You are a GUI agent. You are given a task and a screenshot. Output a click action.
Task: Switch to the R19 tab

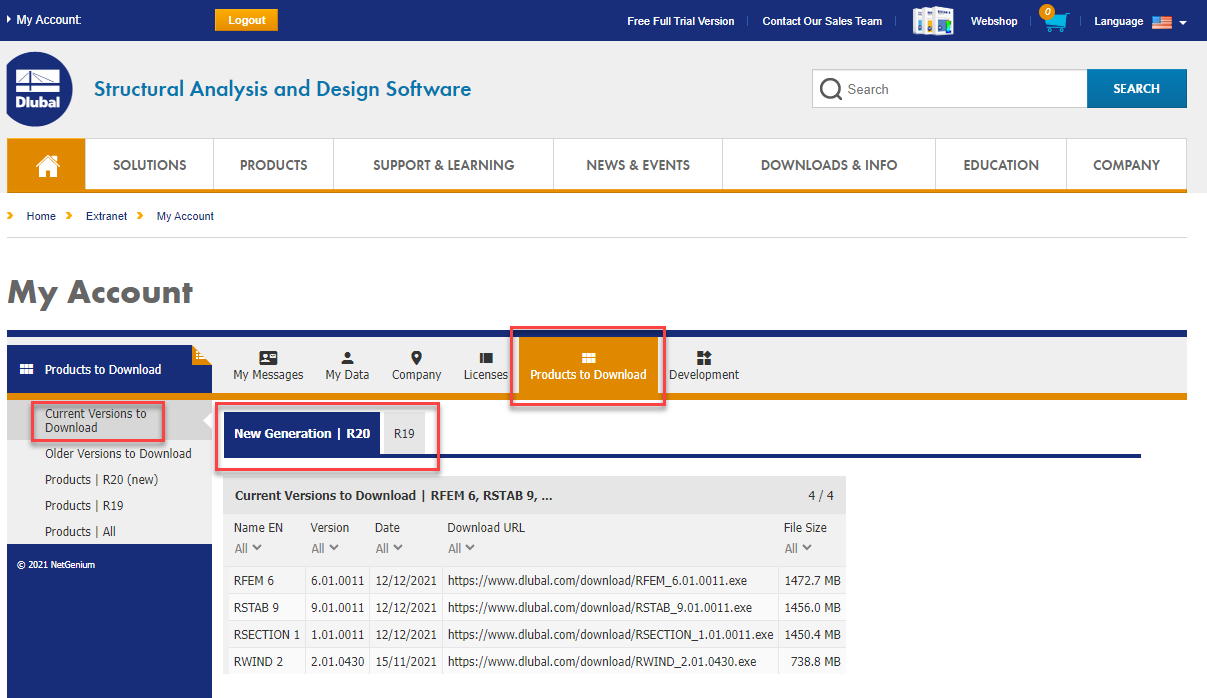(x=404, y=433)
